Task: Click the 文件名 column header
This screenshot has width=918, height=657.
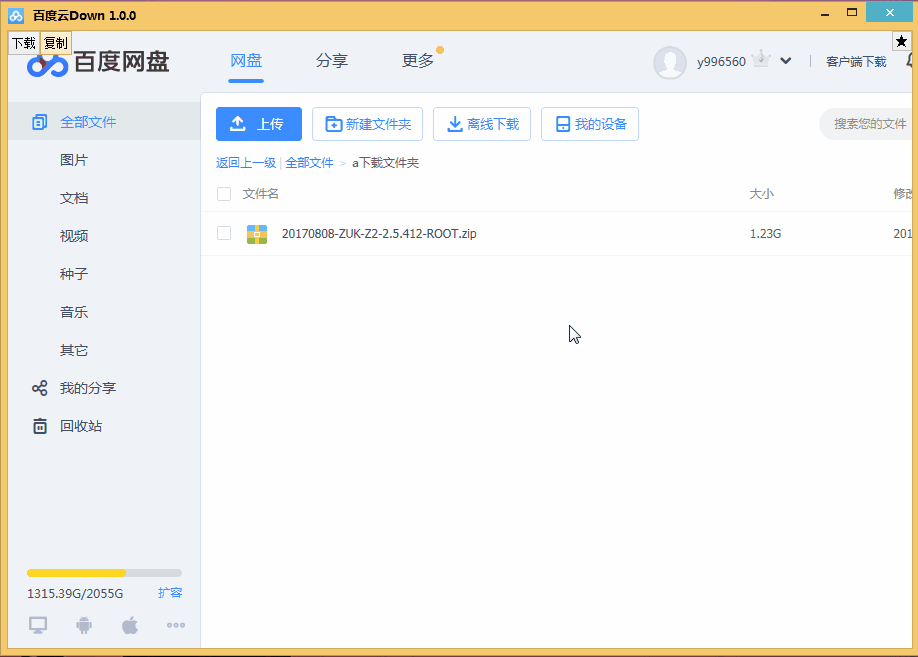Action: 261,194
